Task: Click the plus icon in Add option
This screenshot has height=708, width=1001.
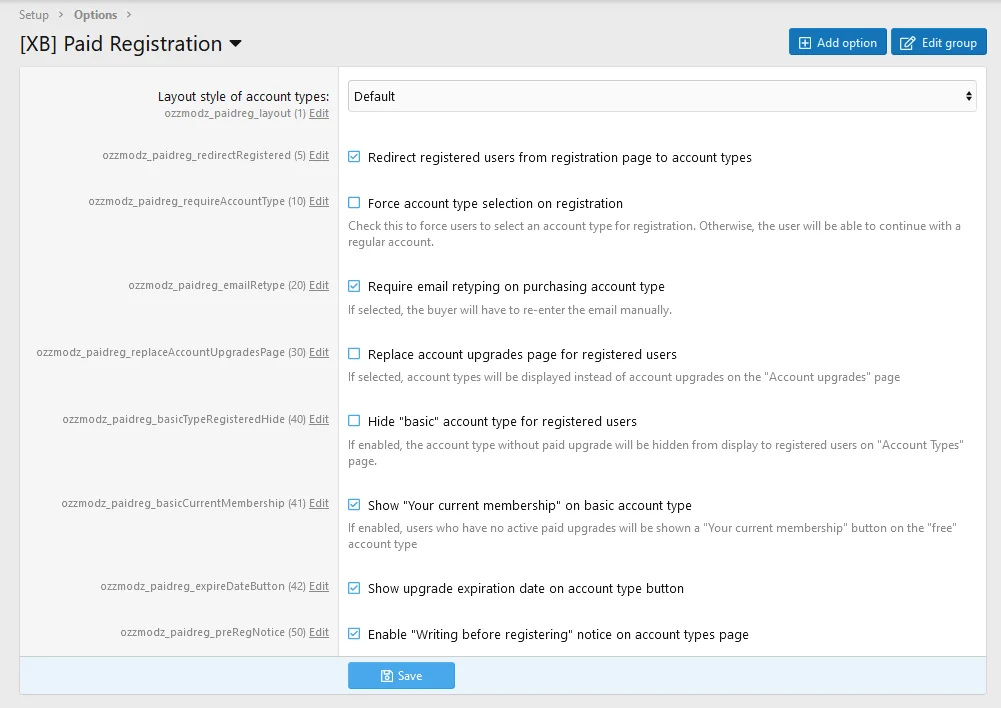Action: 805,43
